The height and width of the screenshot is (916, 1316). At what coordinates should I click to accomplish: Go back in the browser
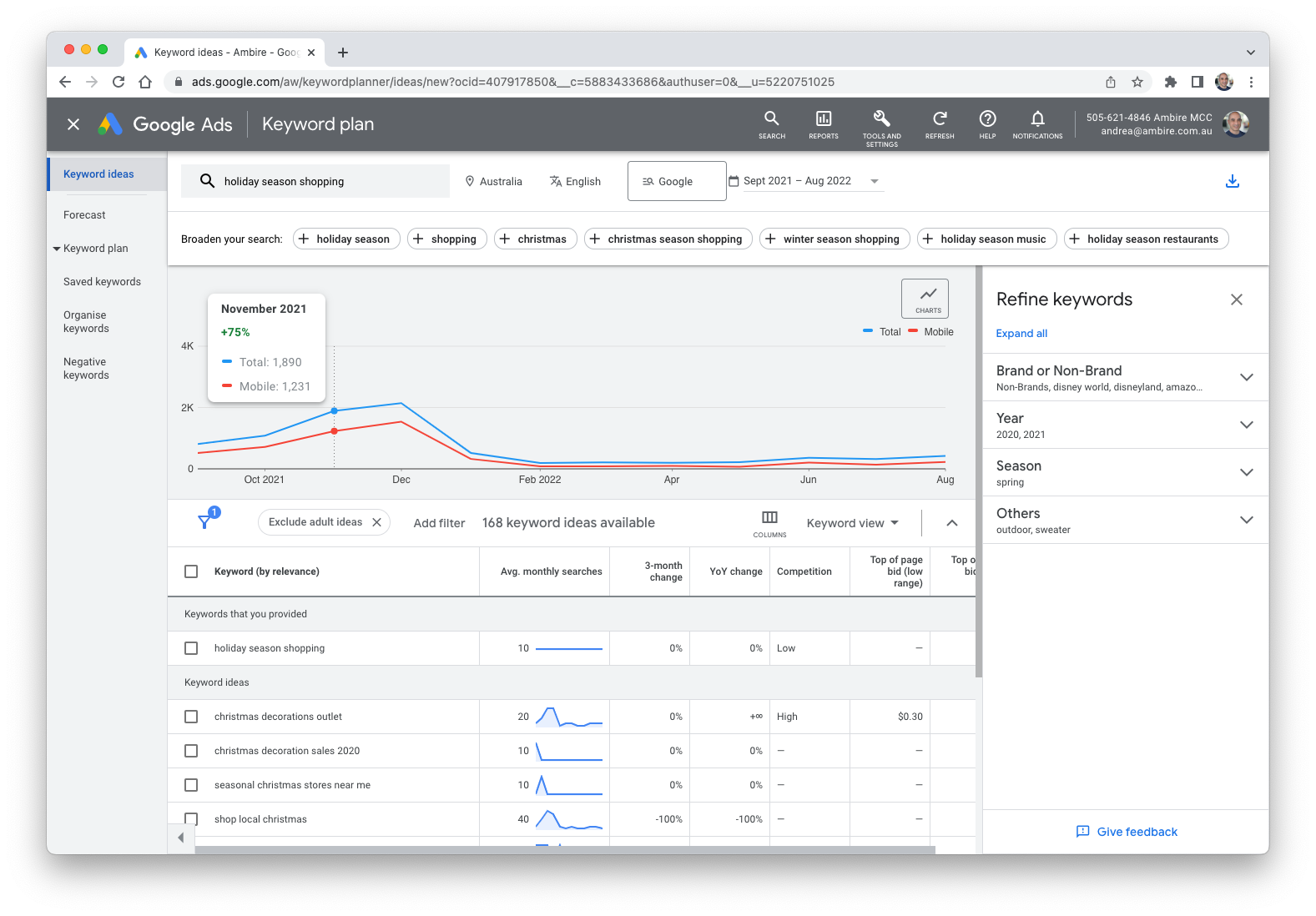coord(65,82)
